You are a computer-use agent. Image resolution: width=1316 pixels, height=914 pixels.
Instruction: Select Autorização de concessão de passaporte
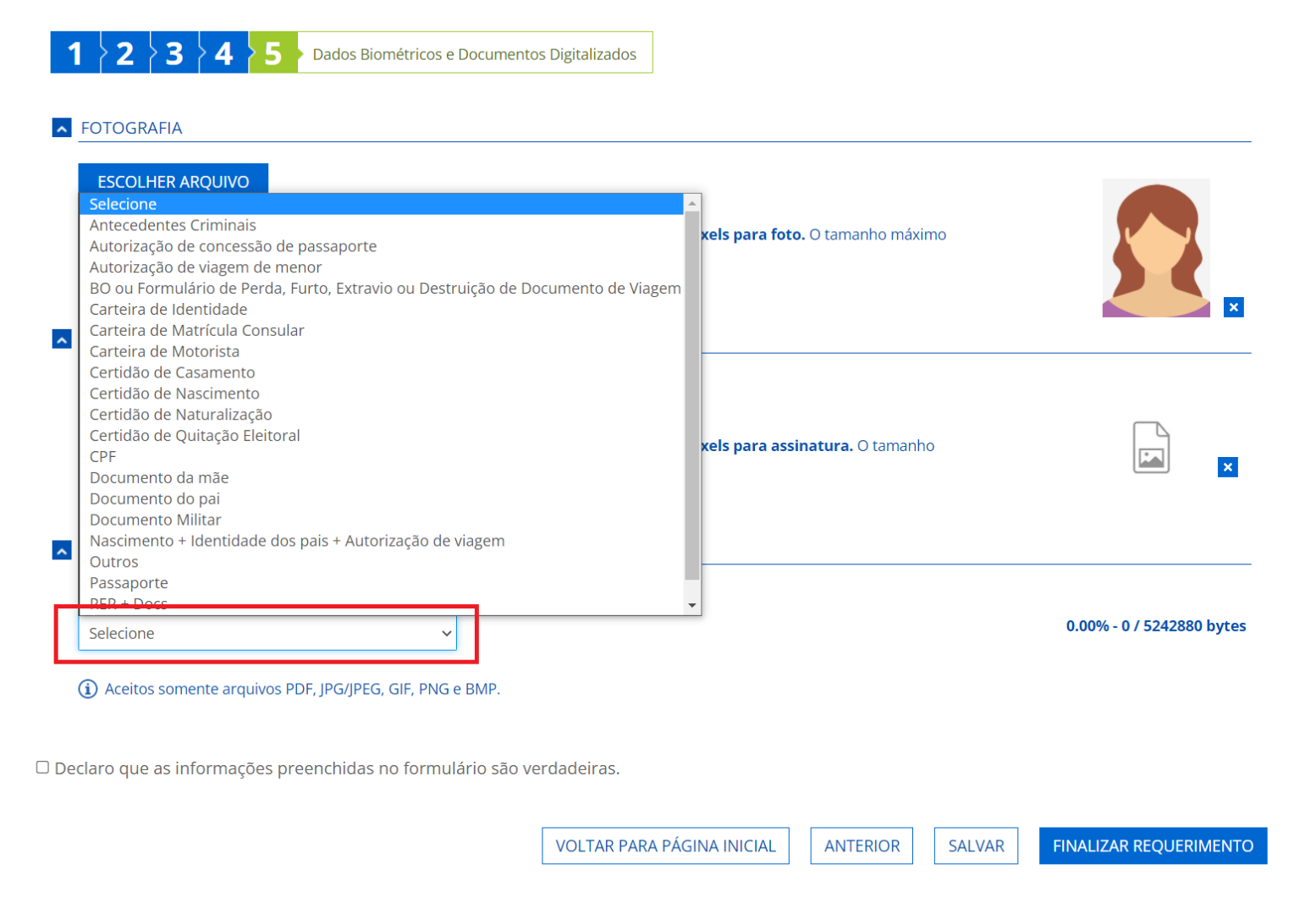[x=382, y=246]
